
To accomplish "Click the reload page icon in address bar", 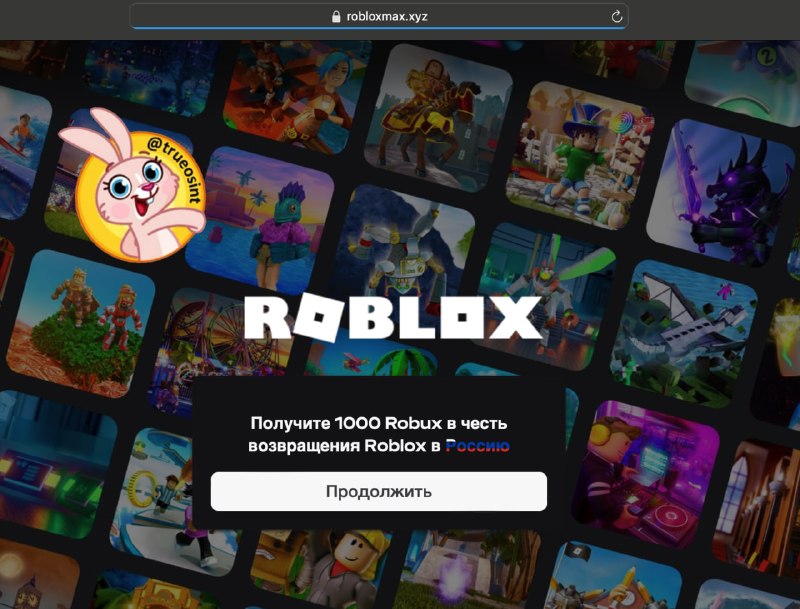I will [617, 16].
